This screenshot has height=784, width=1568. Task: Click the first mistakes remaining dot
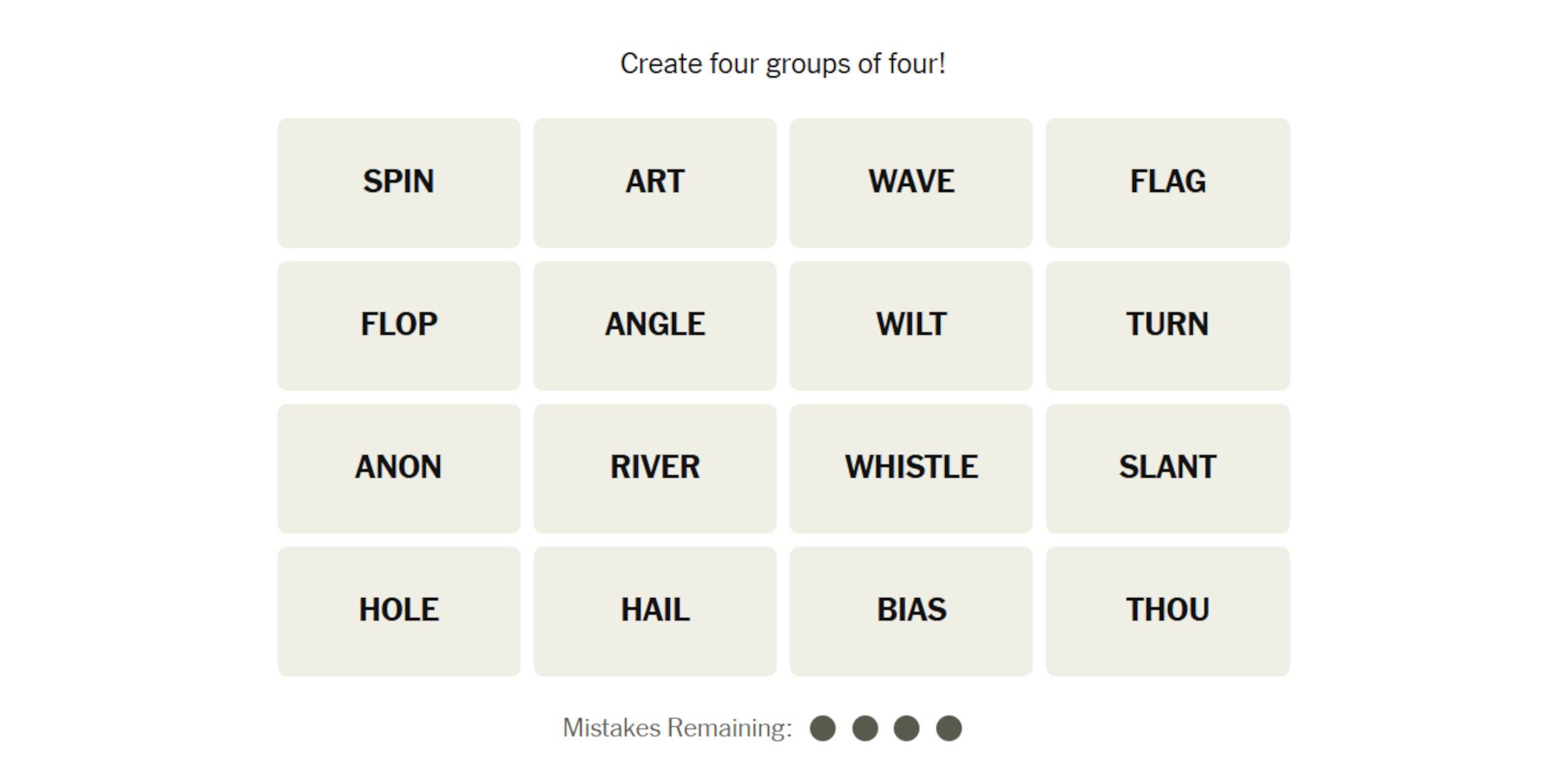coord(822,728)
